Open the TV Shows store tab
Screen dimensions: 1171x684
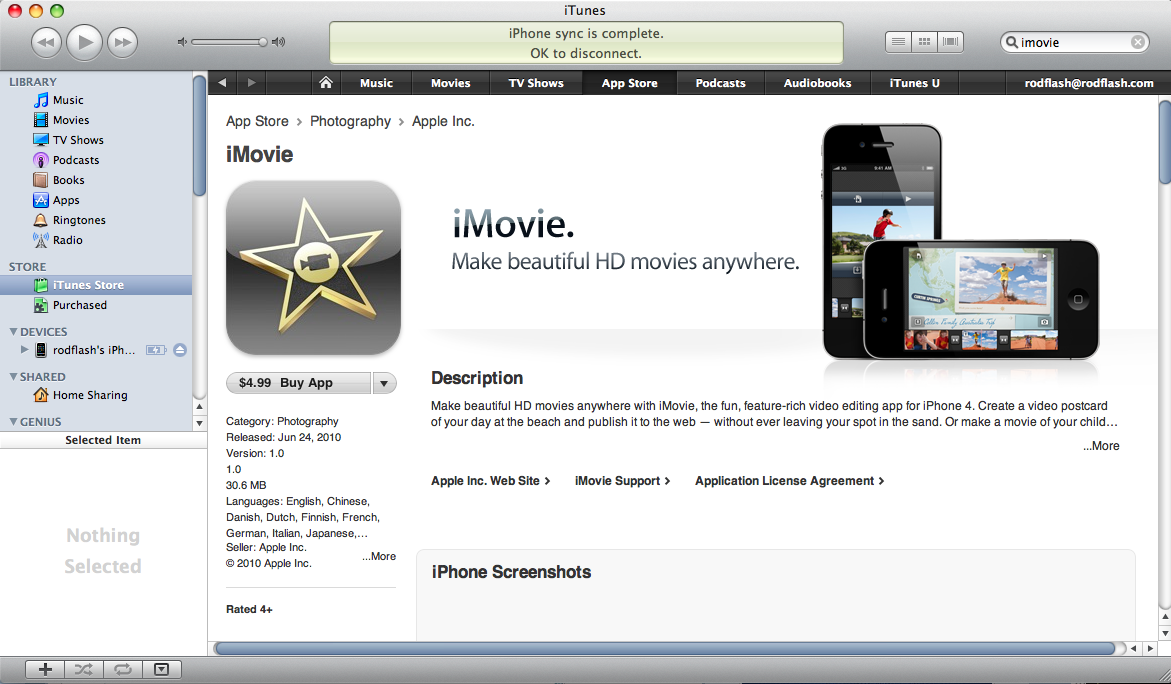tap(536, 83)
